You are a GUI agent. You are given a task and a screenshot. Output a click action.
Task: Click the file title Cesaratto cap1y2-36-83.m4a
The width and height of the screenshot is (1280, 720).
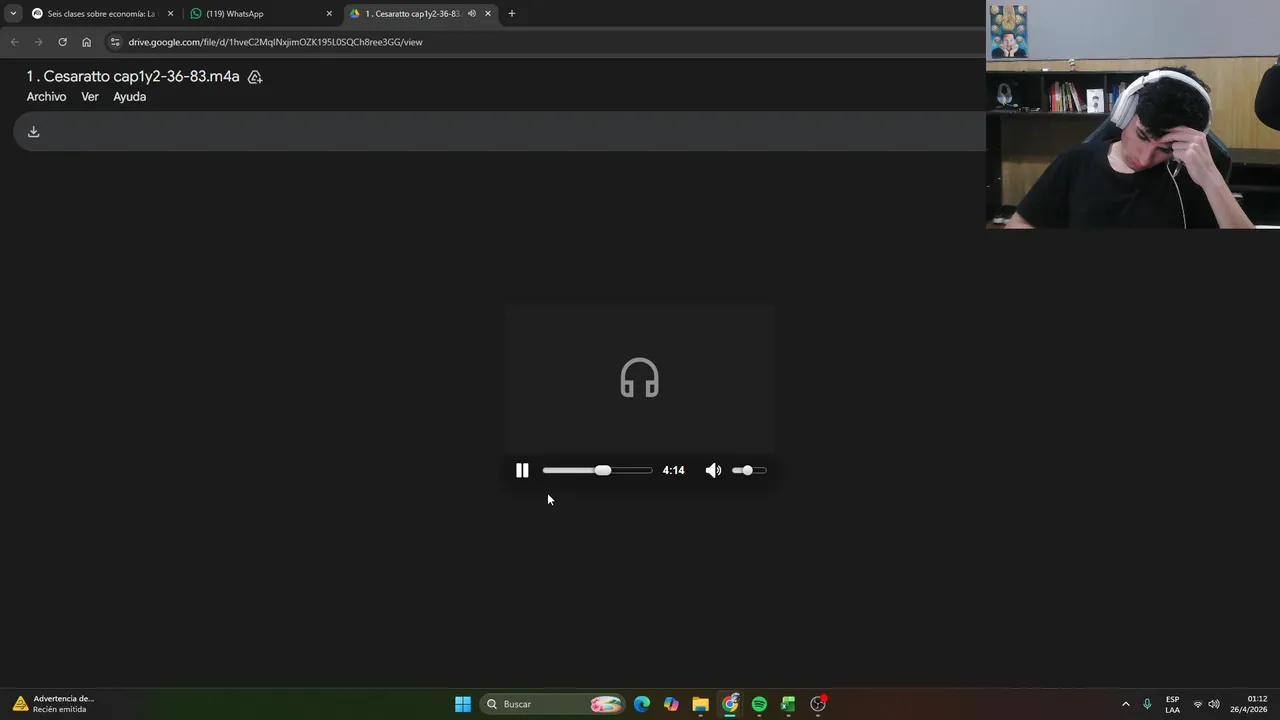[x=133, y=76]
